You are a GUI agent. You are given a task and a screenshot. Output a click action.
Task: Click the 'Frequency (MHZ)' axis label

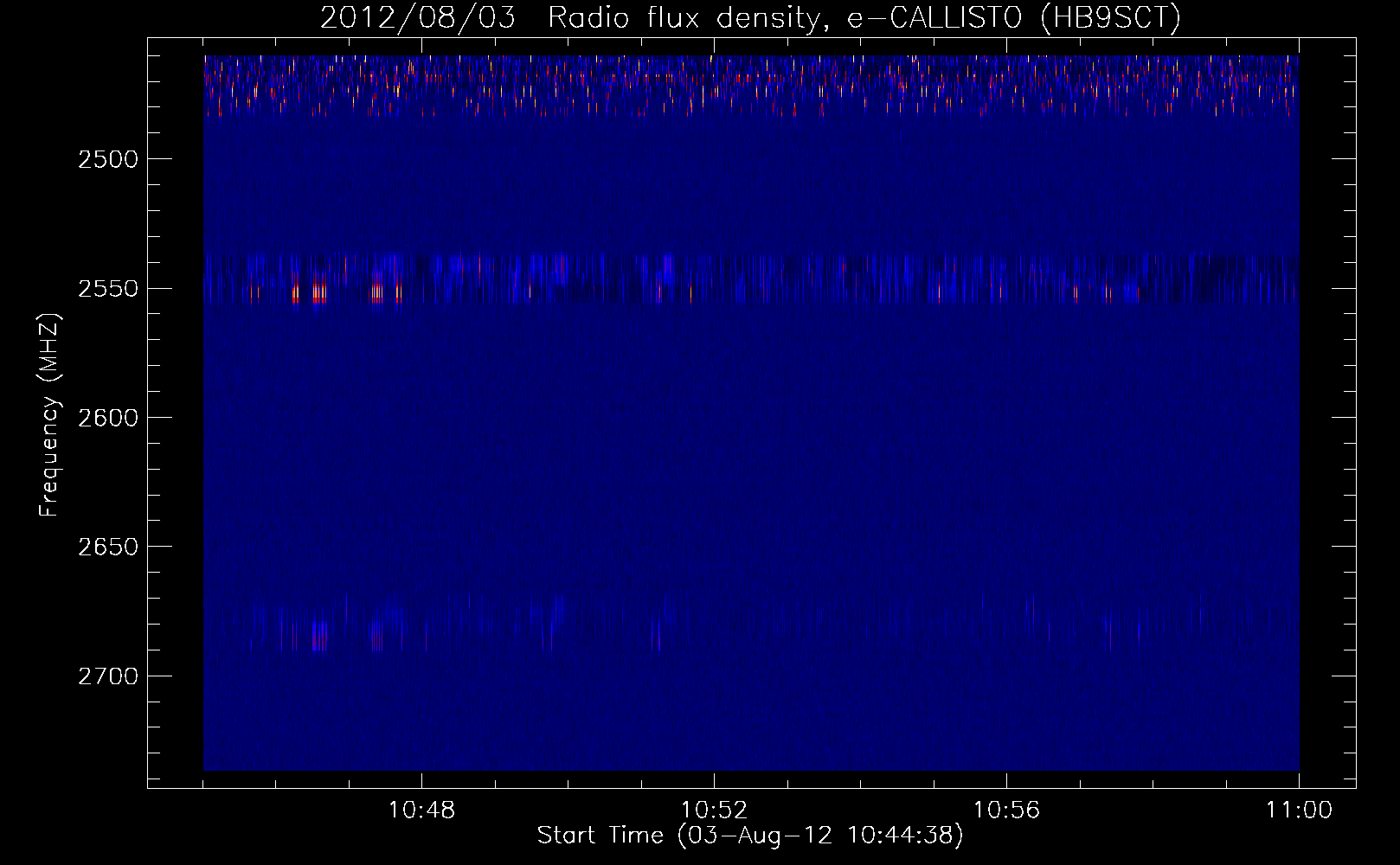pos(49,415)
